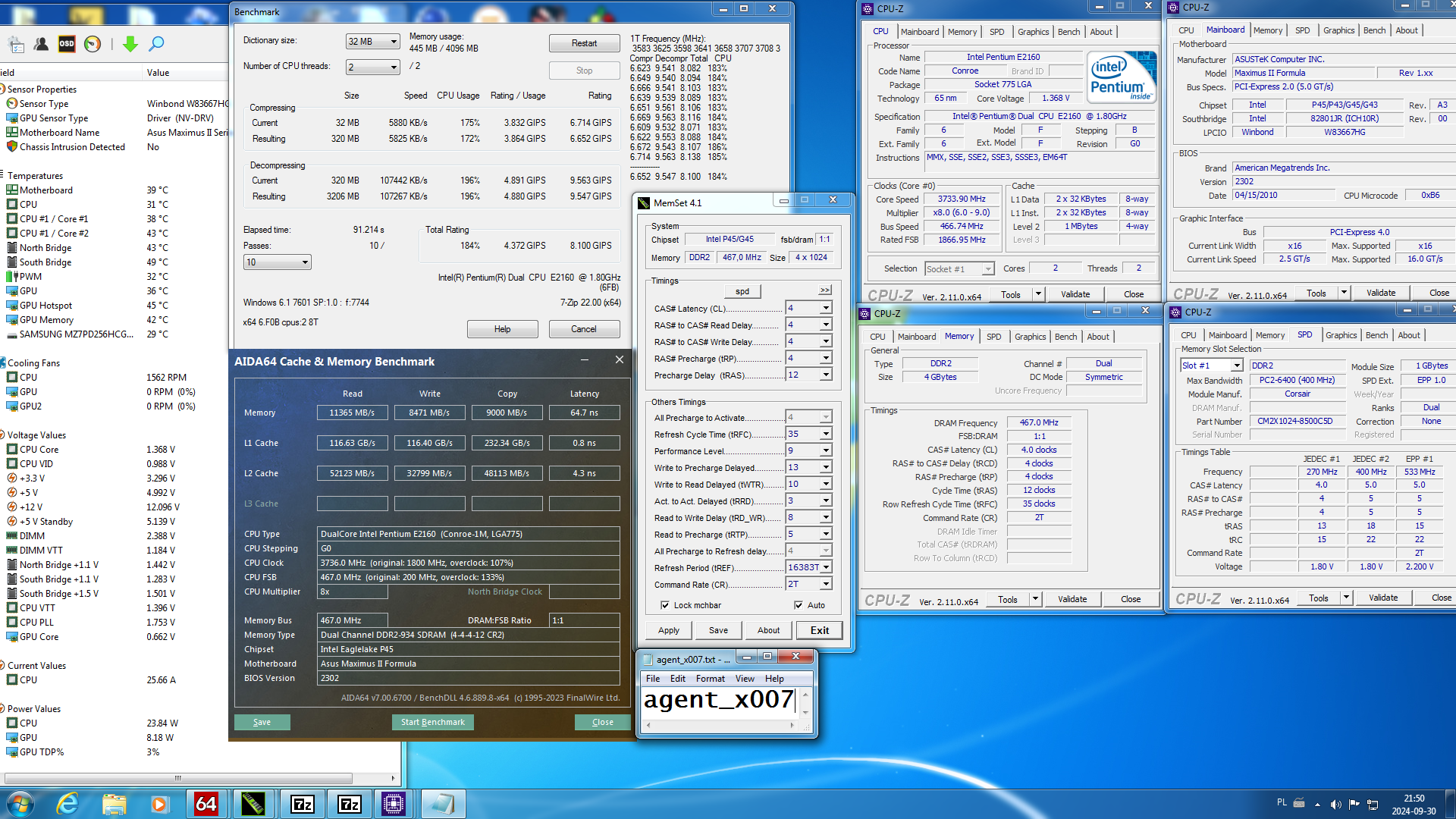
Task: Open the Passes count 10 dropdown
Action: click(x=277, y=262)
